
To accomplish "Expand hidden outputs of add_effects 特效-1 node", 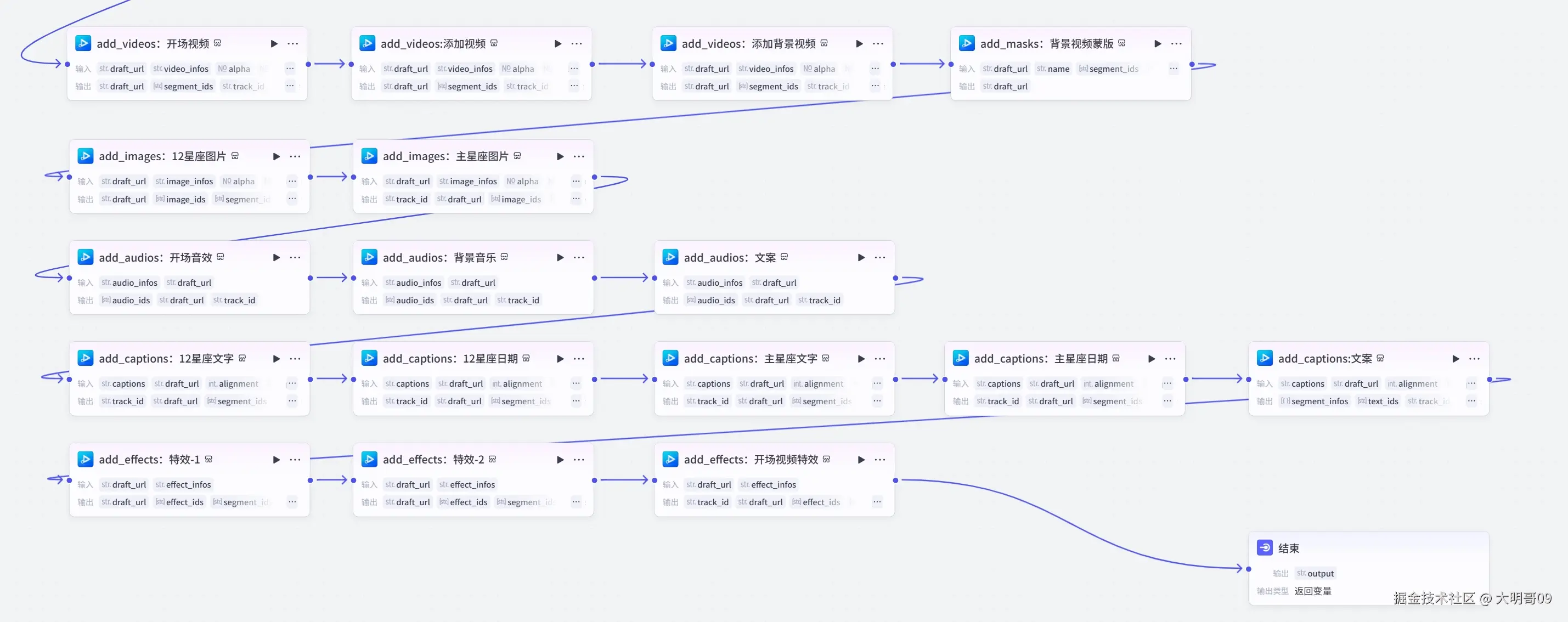I will [x=292, y=502].
